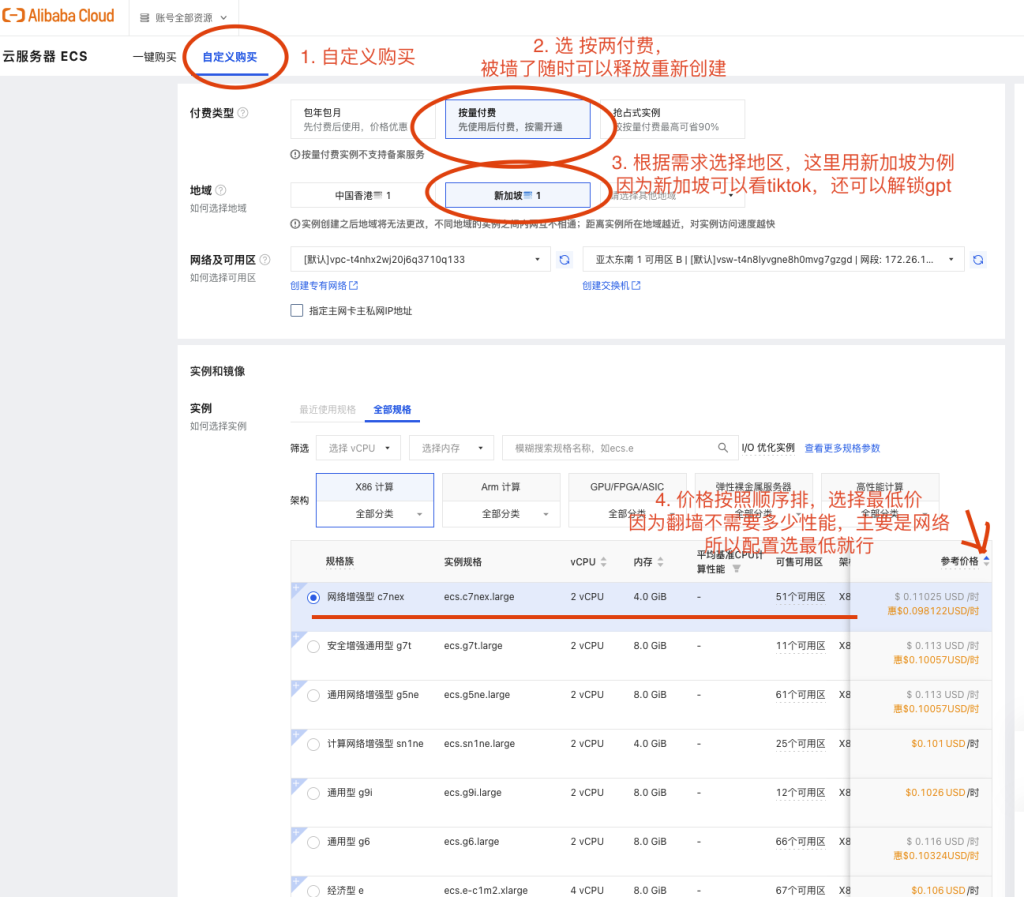The height and width of the screenshot is (897, 1024).
Task: Select the GPU/FPGA/ASIC architecture tab
Action: coord(627,487)
